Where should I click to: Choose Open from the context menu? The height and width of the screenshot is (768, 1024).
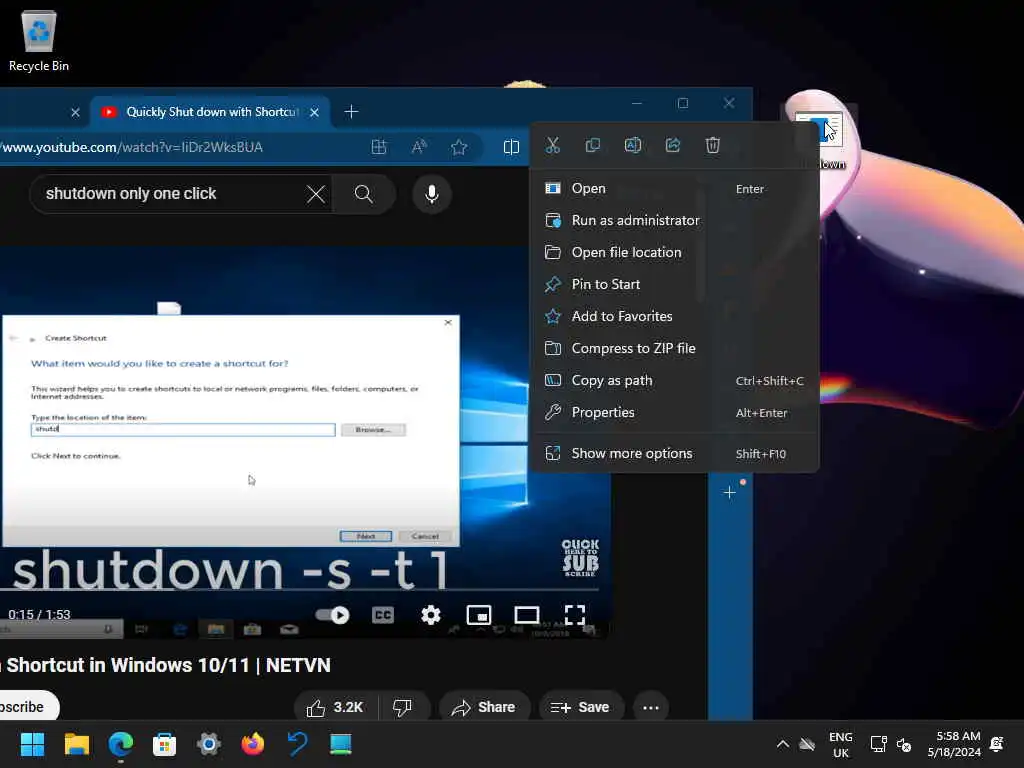pyautogui.click(x=674, y=189)
